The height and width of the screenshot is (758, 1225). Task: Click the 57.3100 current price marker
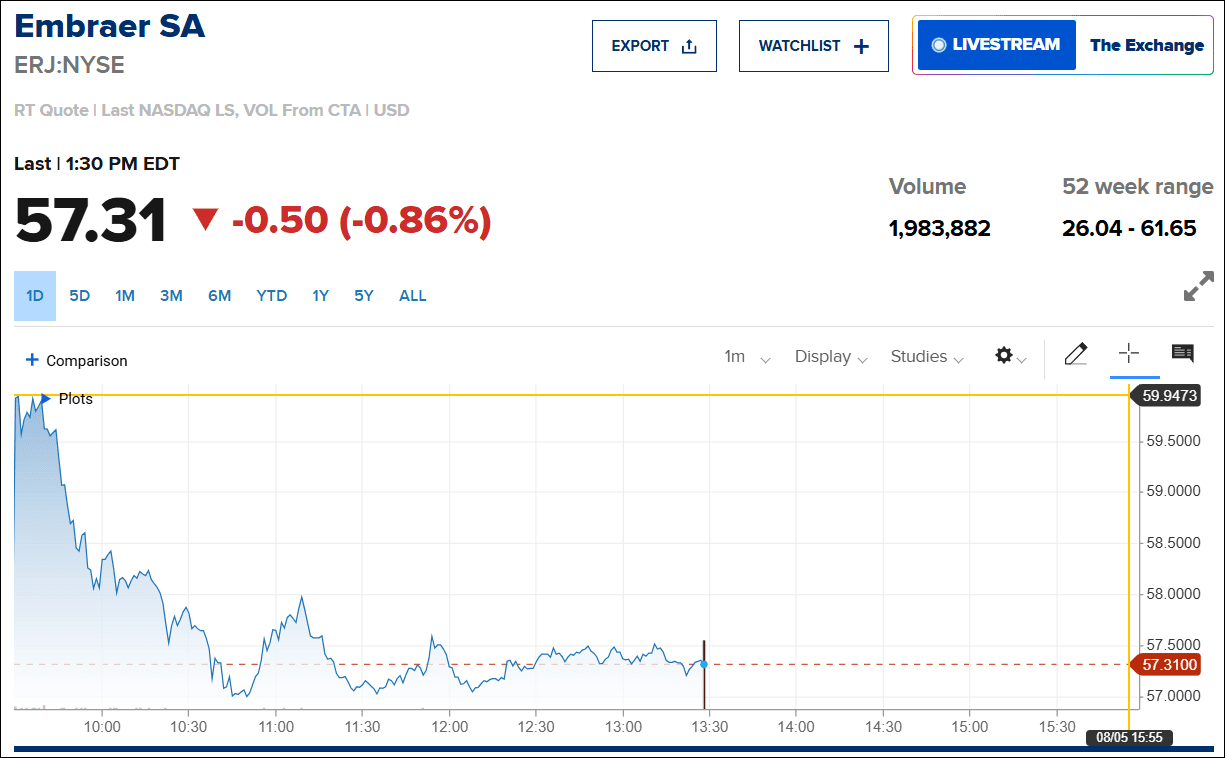click(x=1168, y=664)
